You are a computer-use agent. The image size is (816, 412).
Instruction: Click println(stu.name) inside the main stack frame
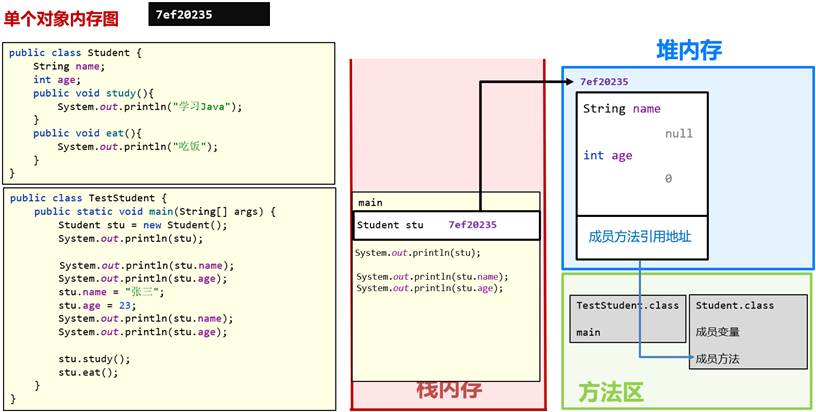point(432,277)
